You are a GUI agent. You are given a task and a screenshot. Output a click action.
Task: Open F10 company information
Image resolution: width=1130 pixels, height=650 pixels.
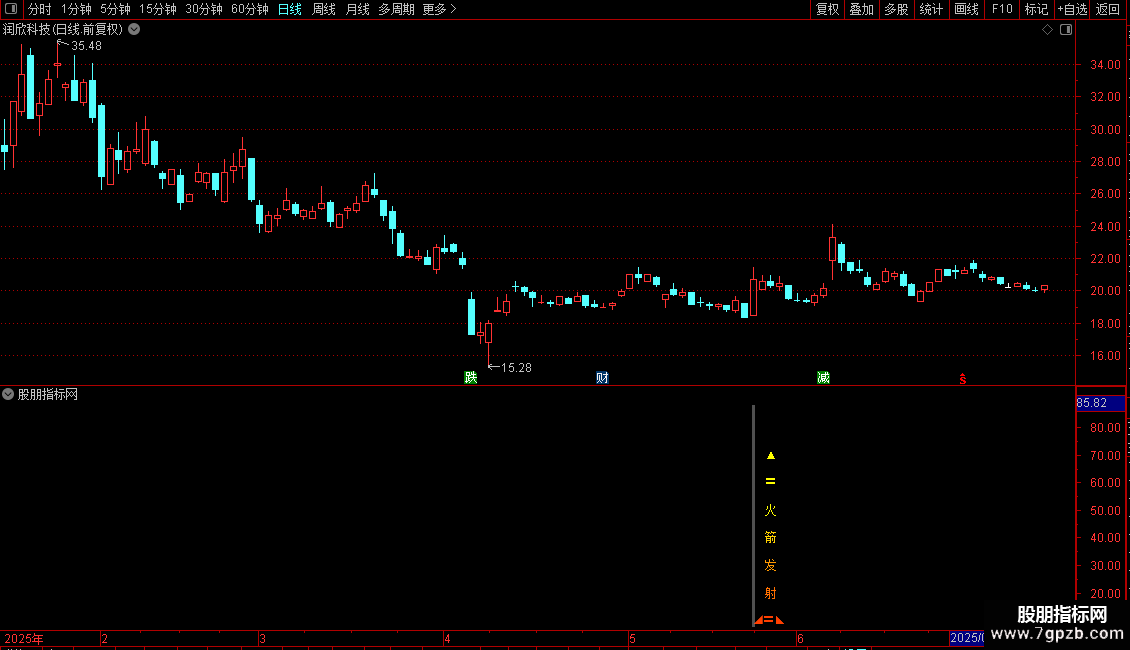1002,9
